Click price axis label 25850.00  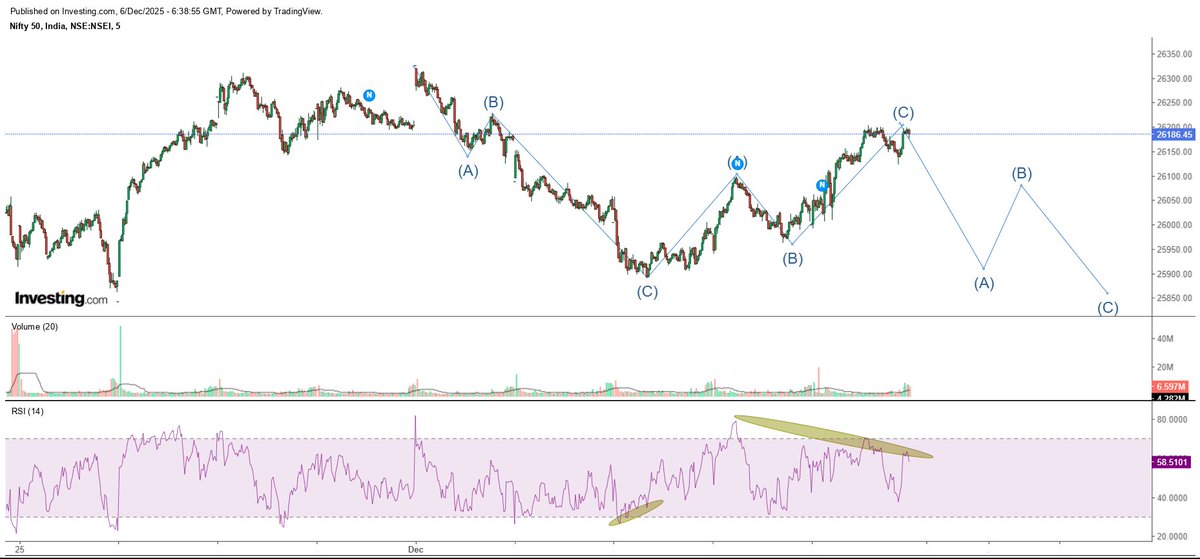(1172, 298)
